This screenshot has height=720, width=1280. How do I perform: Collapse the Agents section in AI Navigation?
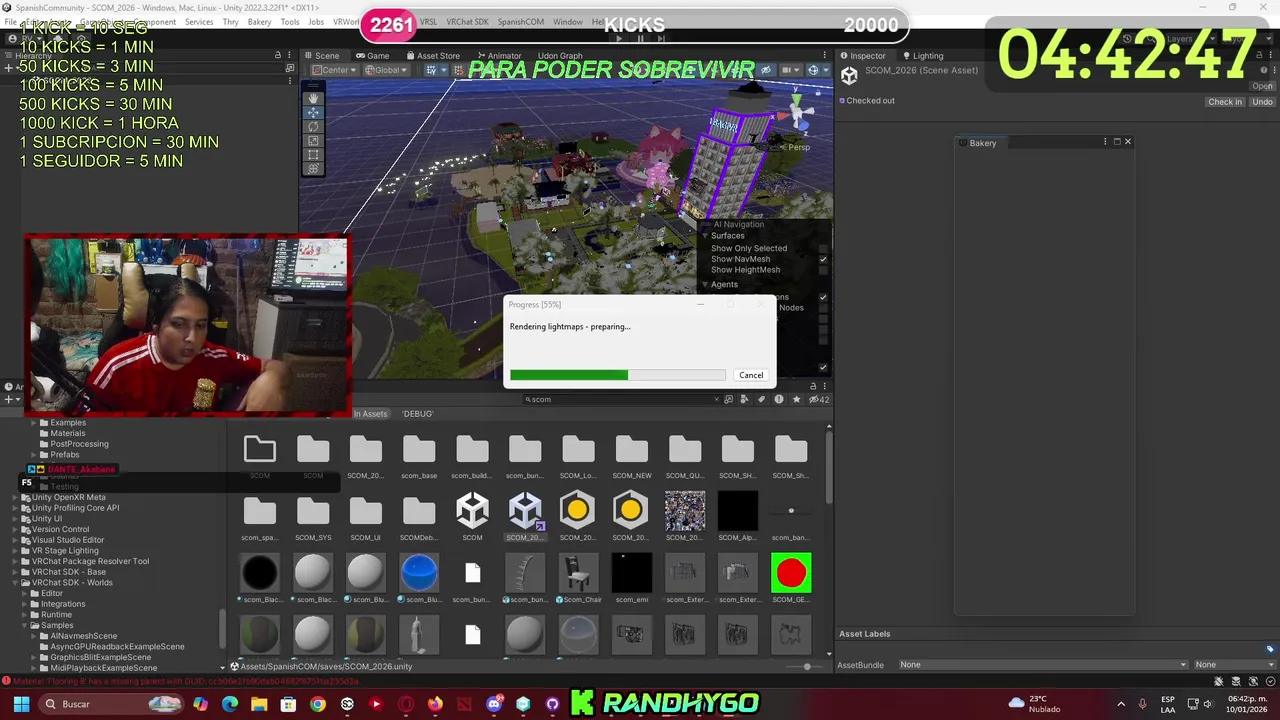click(704, 285)
